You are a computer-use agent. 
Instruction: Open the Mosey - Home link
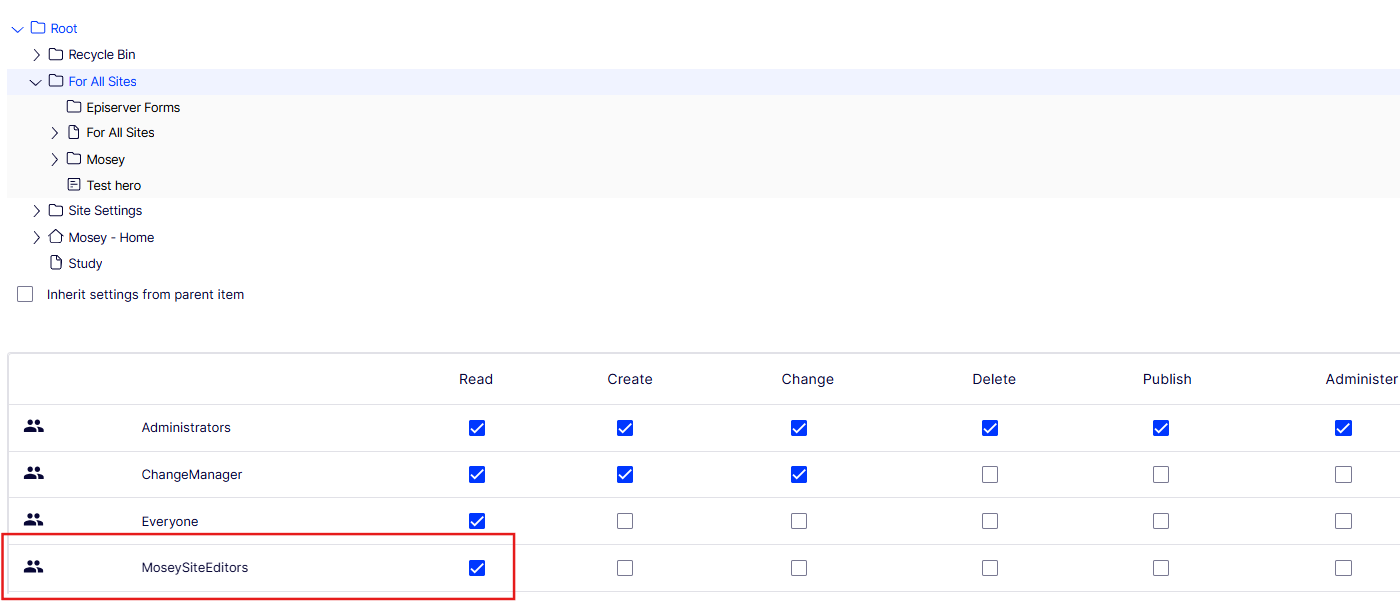pyautogui.click(x=111, y=237)
